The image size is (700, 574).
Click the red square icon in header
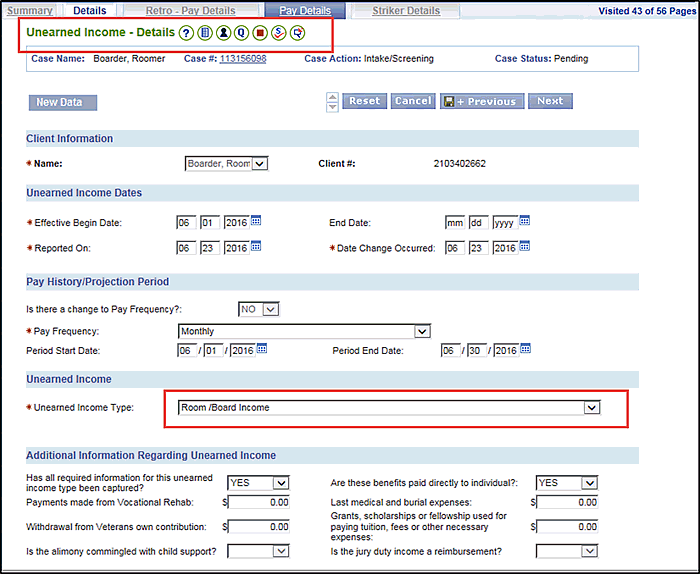pyautogui.click(x=260, y=33)
